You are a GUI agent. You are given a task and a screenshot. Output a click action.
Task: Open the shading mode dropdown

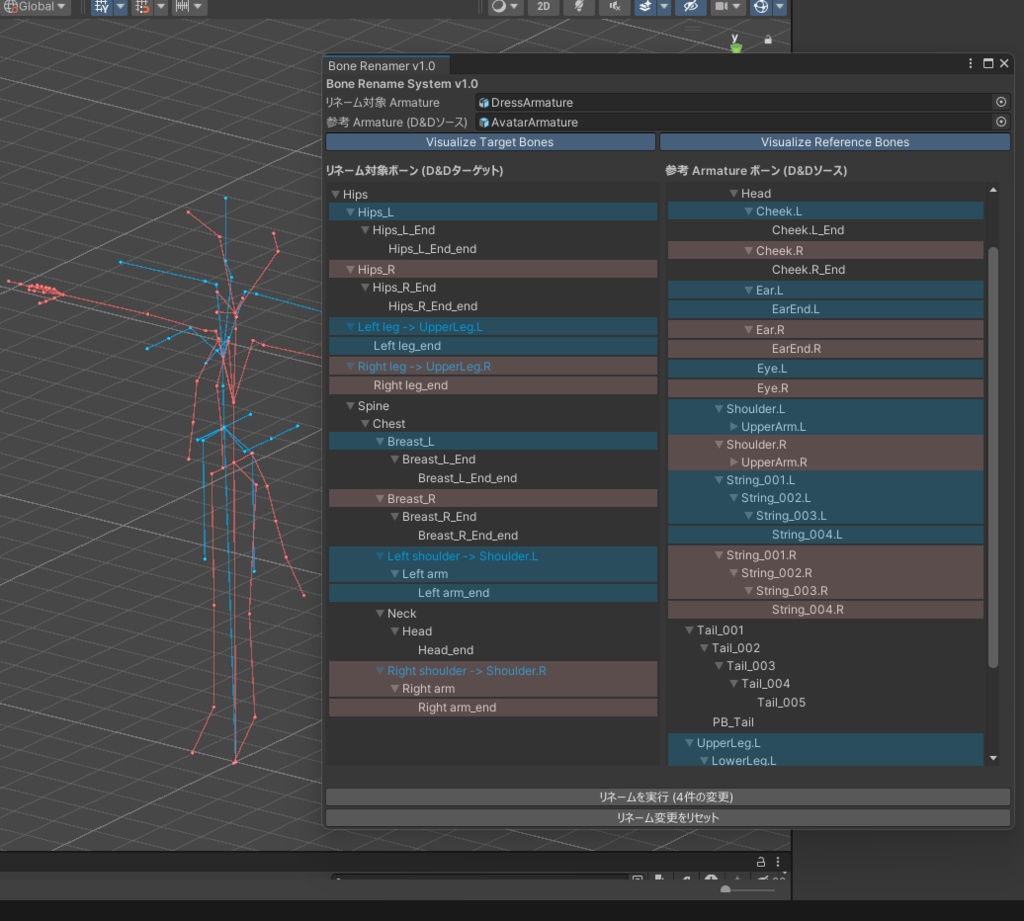[513, 8]
